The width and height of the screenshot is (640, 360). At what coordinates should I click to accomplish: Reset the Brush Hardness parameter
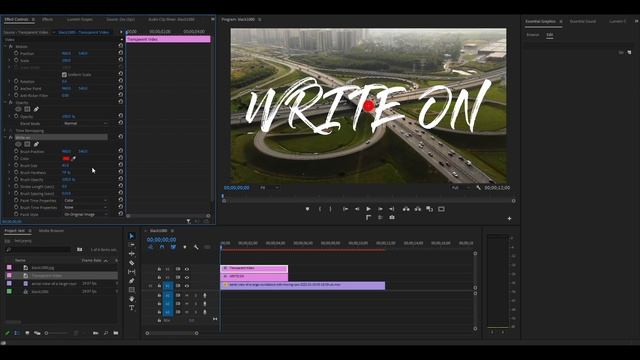120,172
